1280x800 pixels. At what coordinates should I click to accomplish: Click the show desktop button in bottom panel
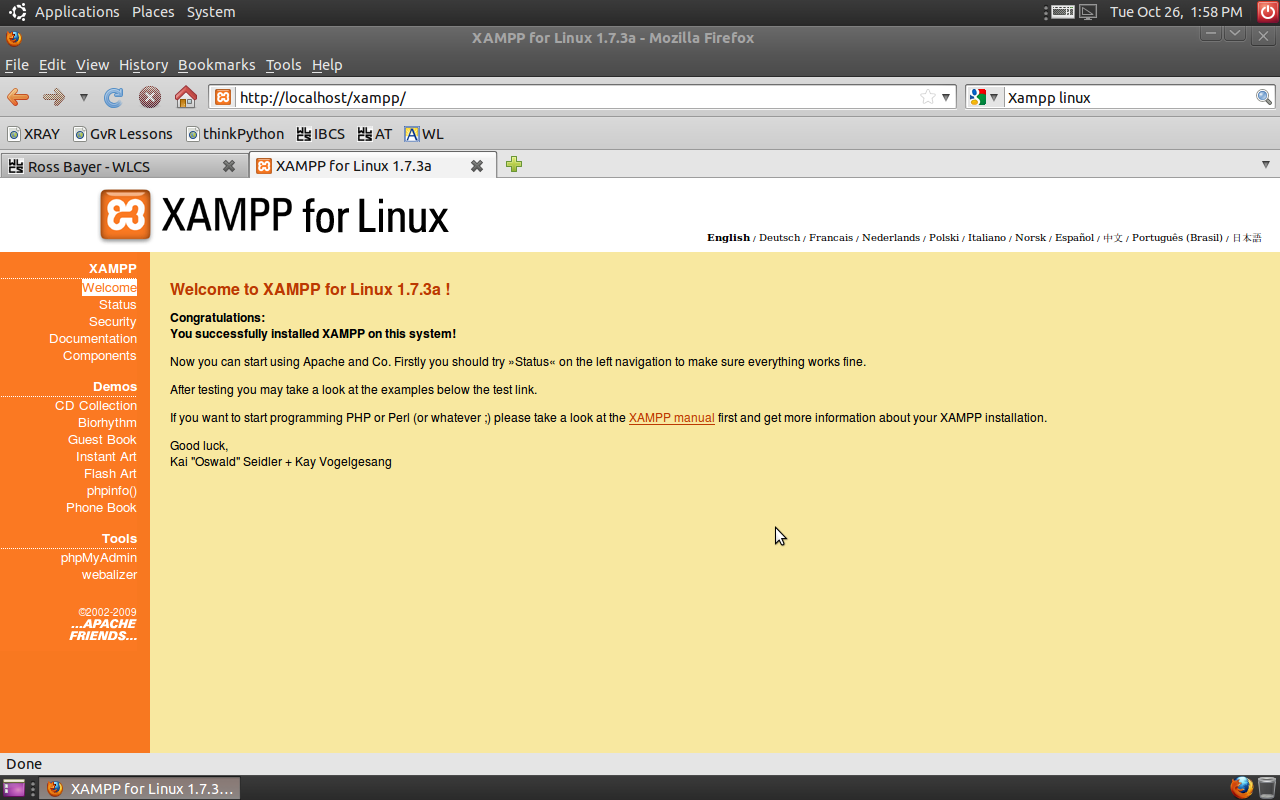pos(14,788)
